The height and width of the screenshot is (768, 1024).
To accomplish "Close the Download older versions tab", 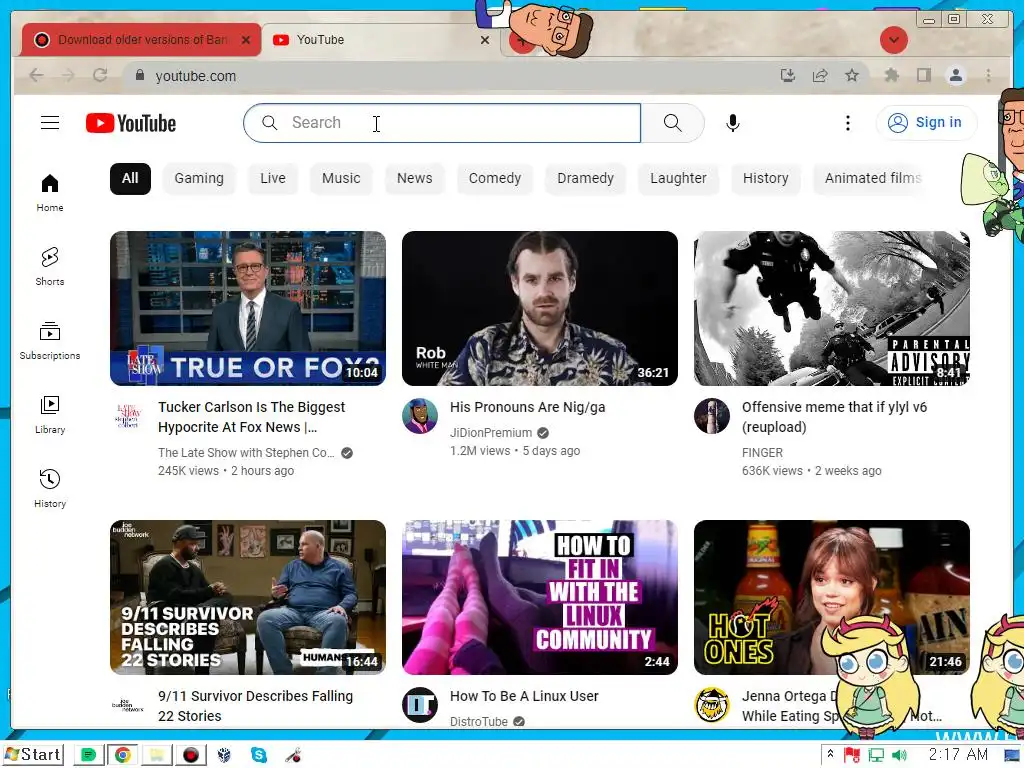I will [x=246, y=40].
